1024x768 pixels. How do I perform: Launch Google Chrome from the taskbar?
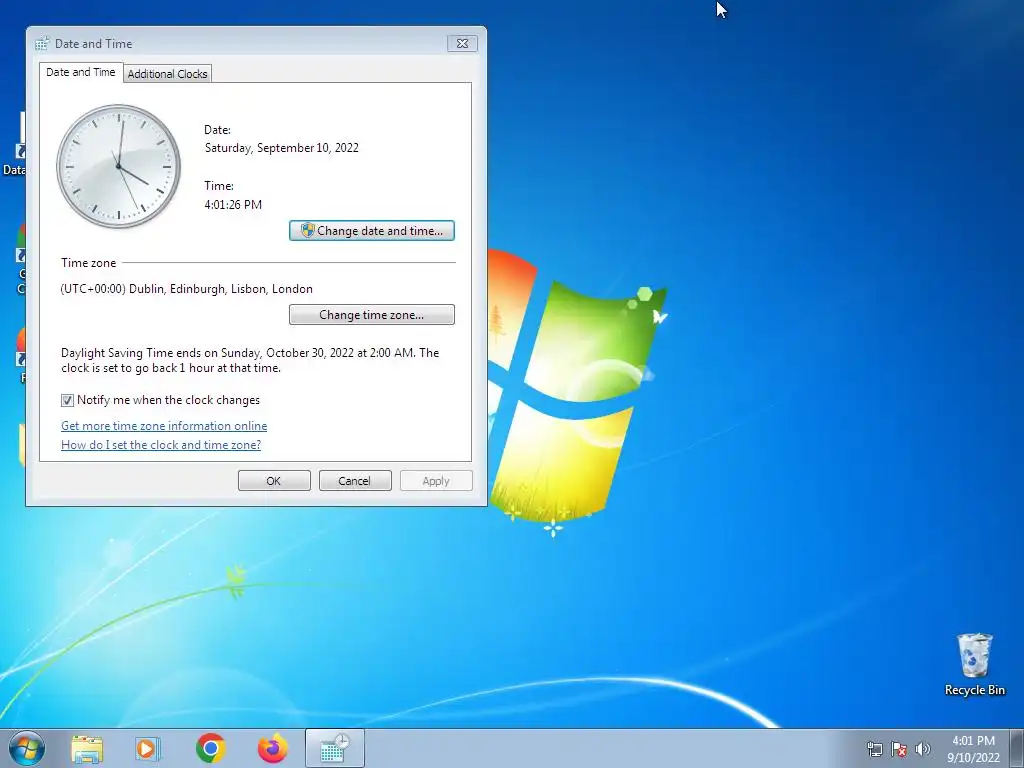[x=210, y=748]
